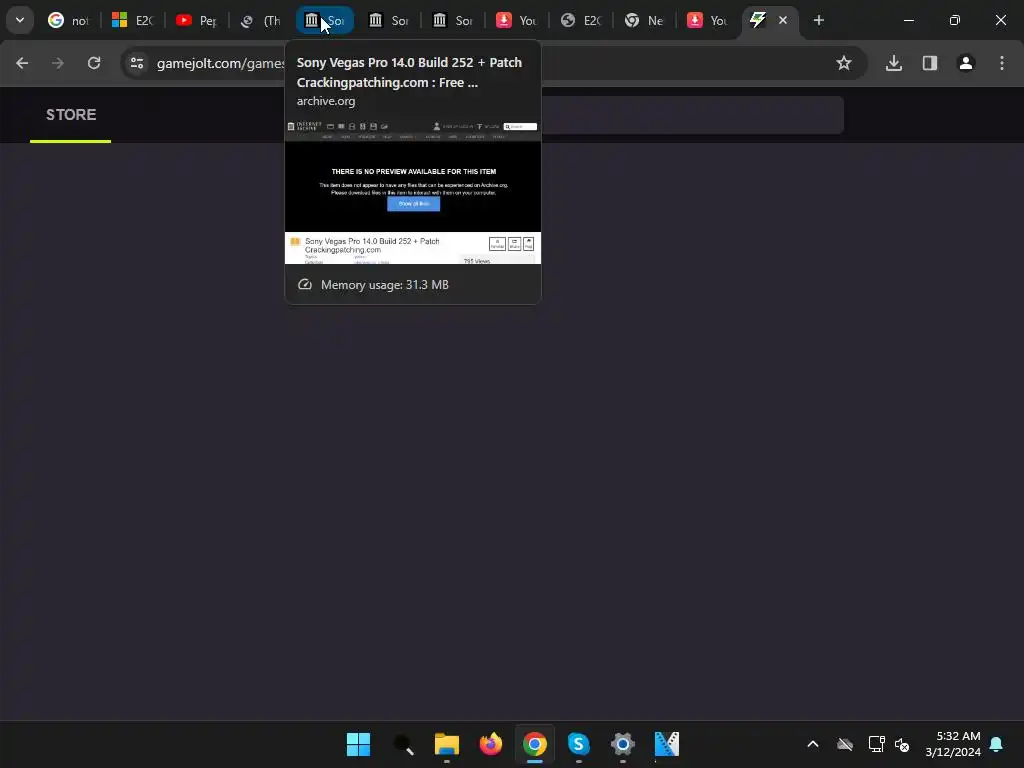Switch to the third archive.org Sony tab
Viewport: 1024px width, 768px height.
(453, 20)
